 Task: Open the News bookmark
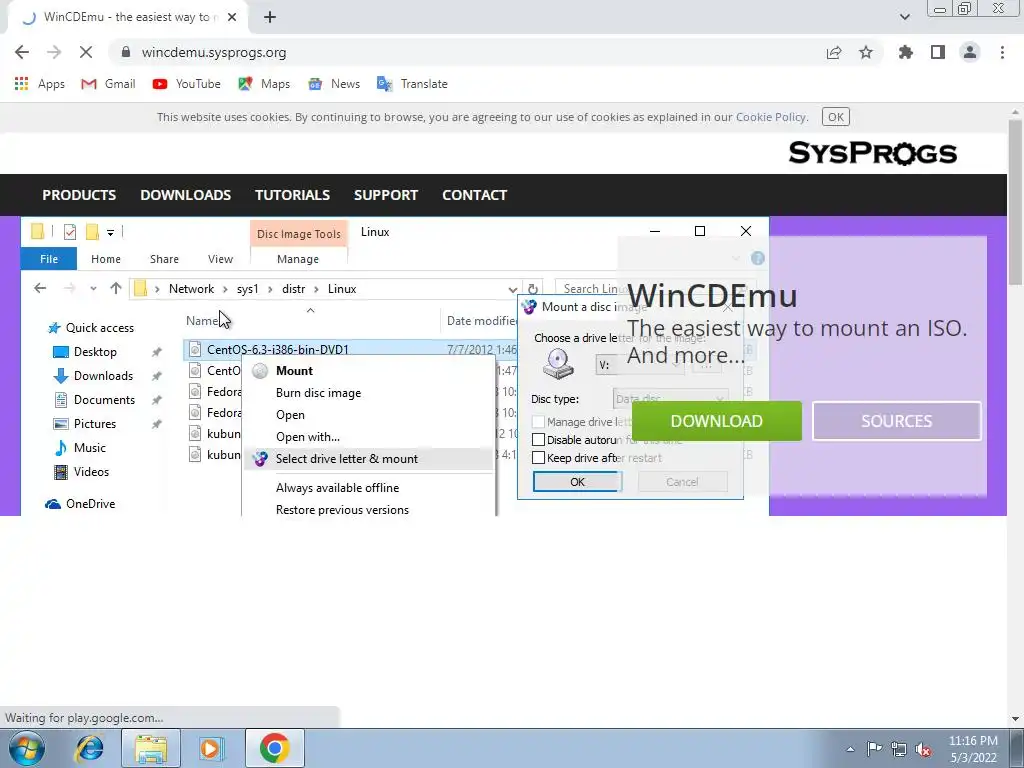tap(334, 84)
